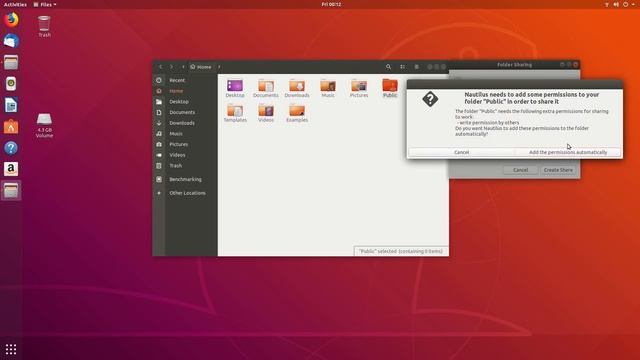This screenshot has width=640, height=360.
Task: Select the 4.3 GB Volume desktop icon
Action: [x=44, y=126]
